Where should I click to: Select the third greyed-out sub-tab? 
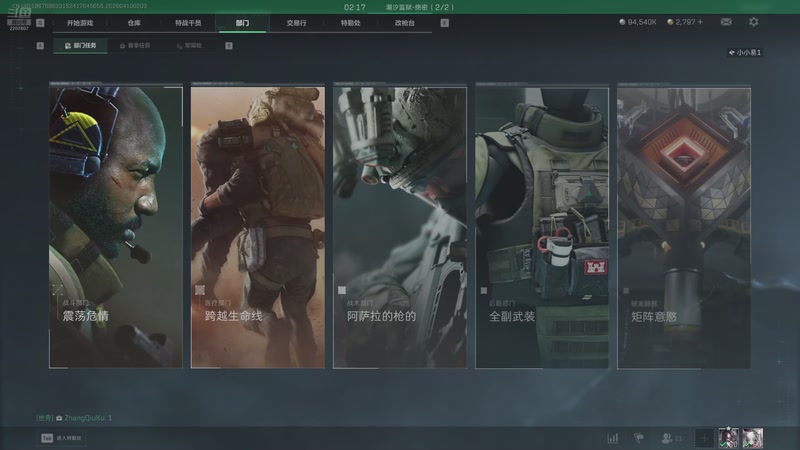point(189,45)
